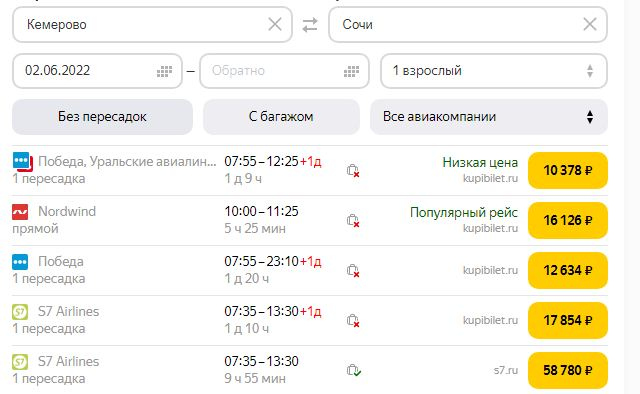Click the Сочи destination input
Screen dimensions: 640x394
(x=468, y=24)
